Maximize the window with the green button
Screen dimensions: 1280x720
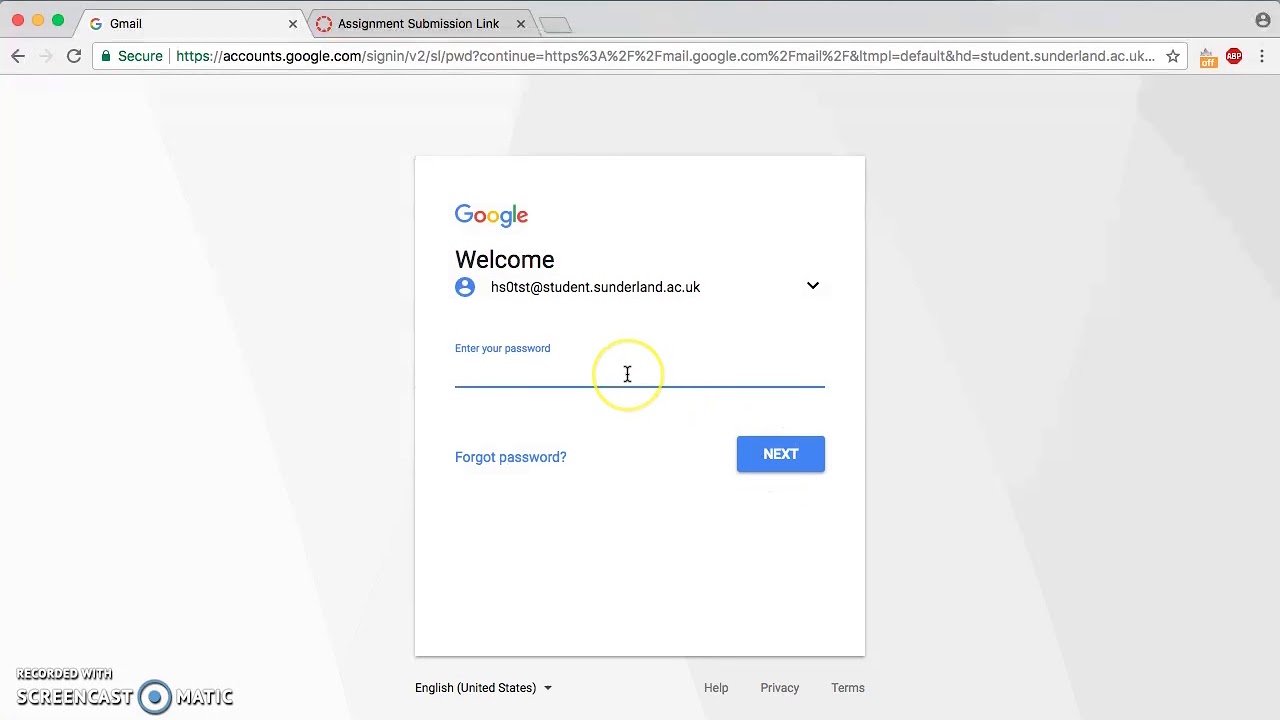coord(58,21)
